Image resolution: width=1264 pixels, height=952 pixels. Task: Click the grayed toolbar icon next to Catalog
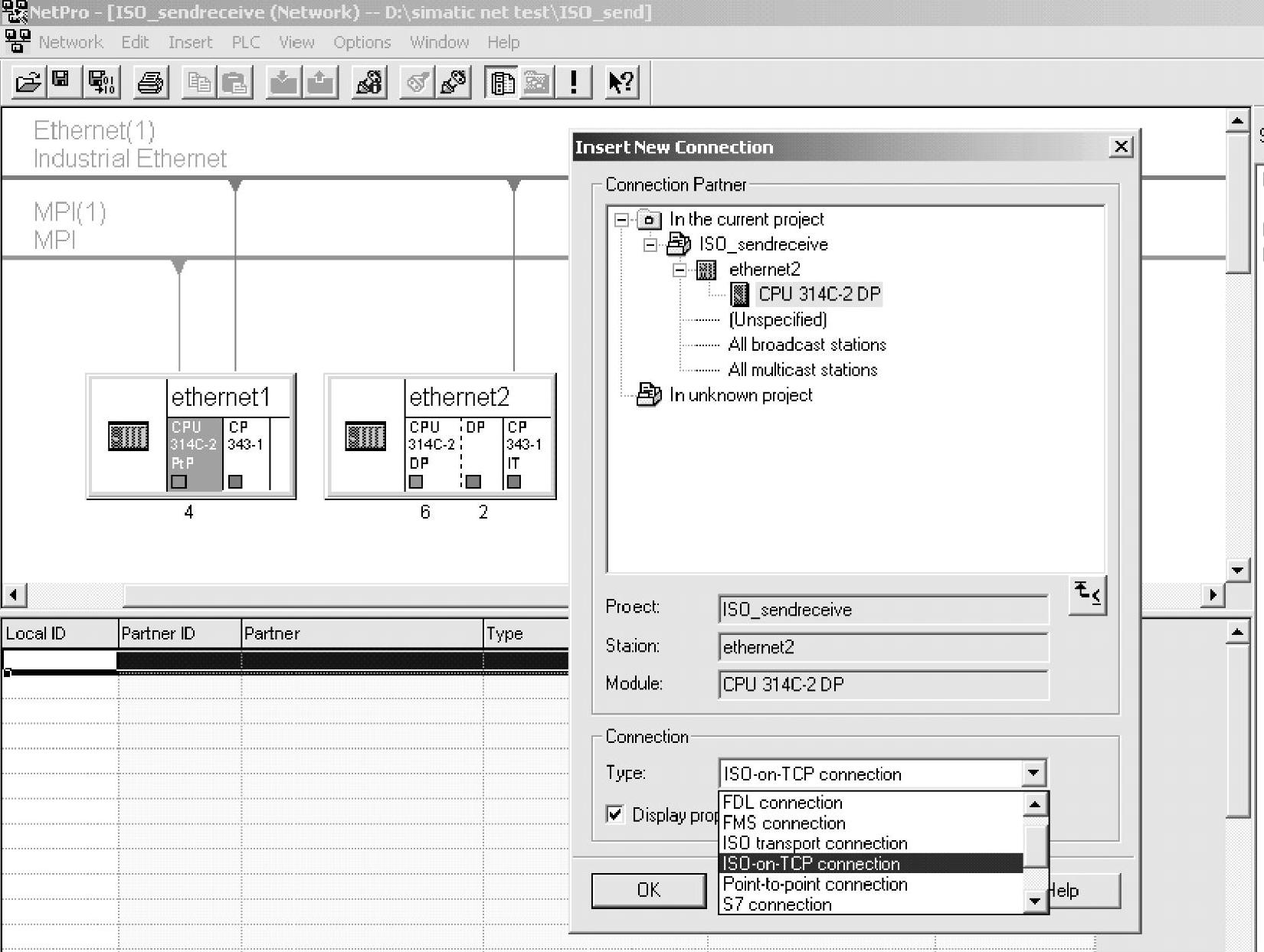coord(537,82)
